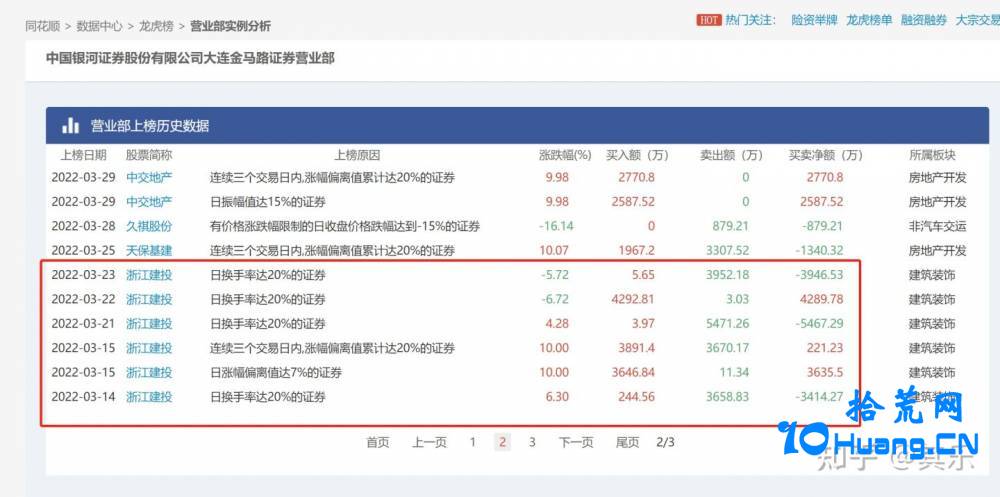Open 久祺股份 stock link
The image size is (1000, 497).
[149, 226]
